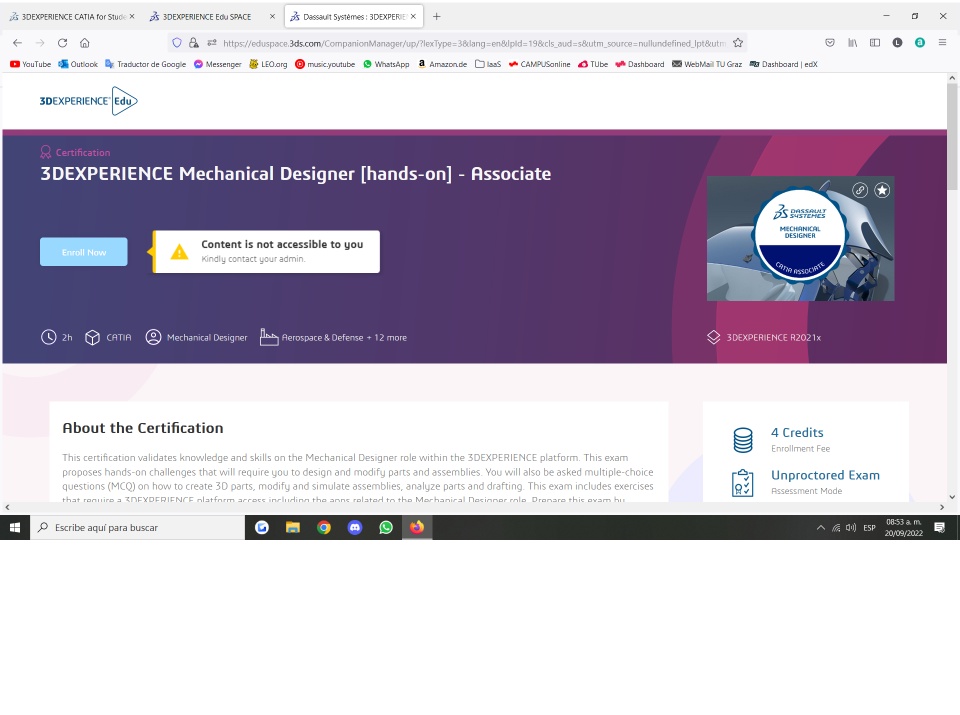Expand the '+ 12 more' industries link
960x715 pixels.
(x=387, y=337)
